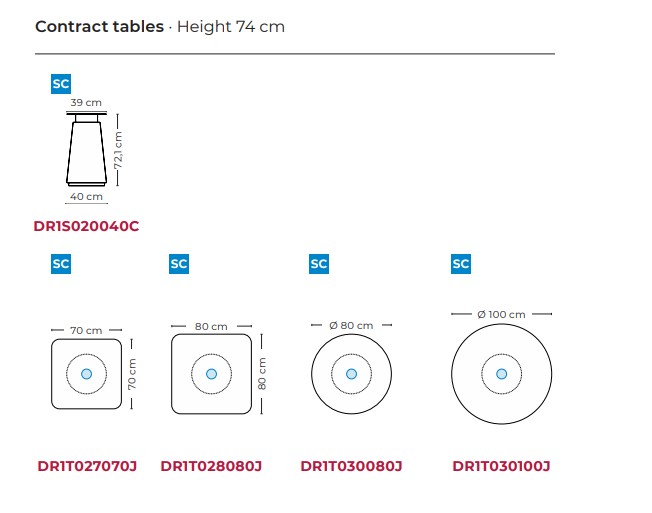The width and height of the screenshot is (652, 513).
Task: Click the 70 cm square tabletop diagram
Action: [x=86, y=374]
